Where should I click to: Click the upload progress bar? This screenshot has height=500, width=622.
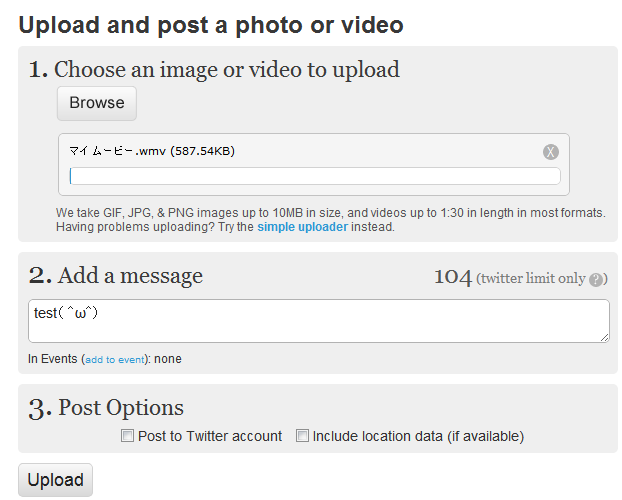point(315,176)
